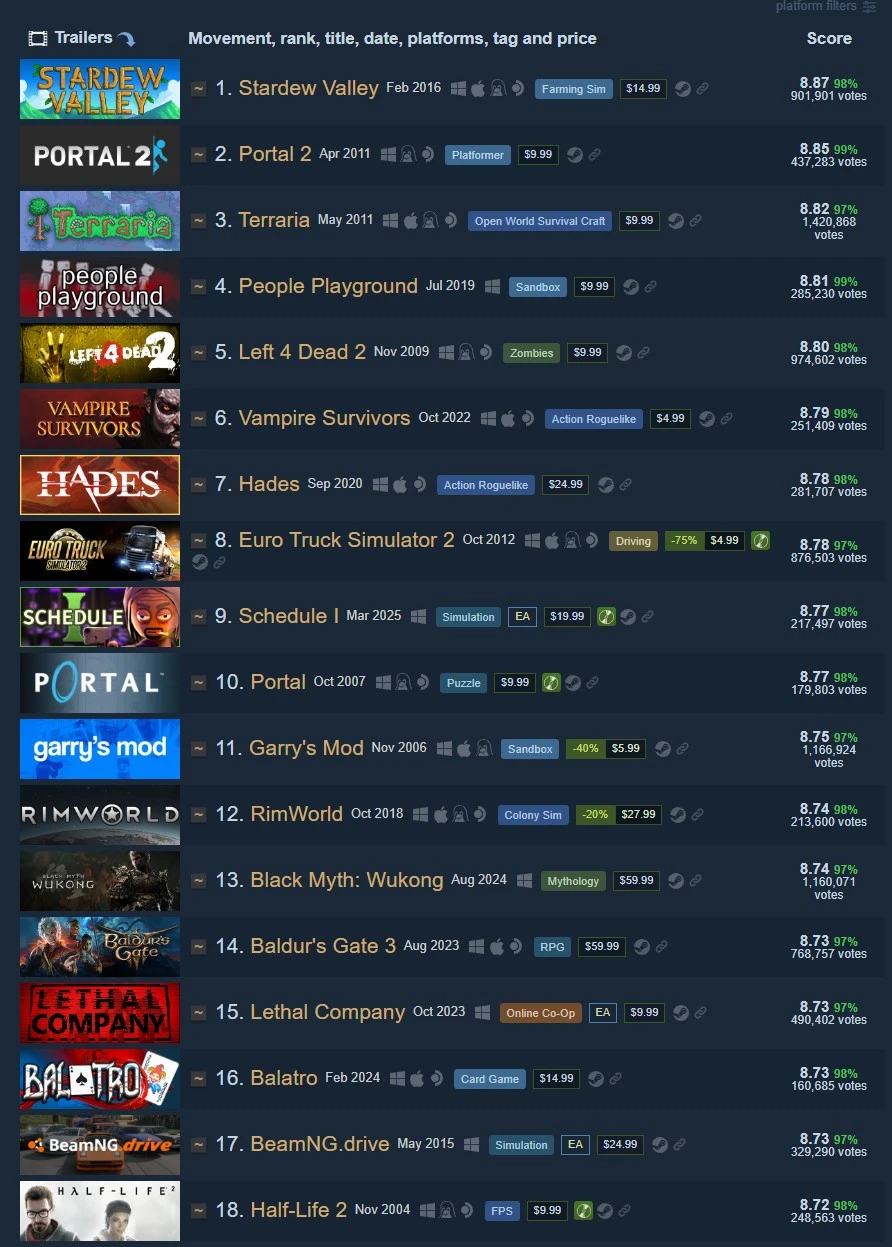Screen dimensions: 892x1247
Task: Click the film icon next to Trailers
Action: click(x=38, y=38)
